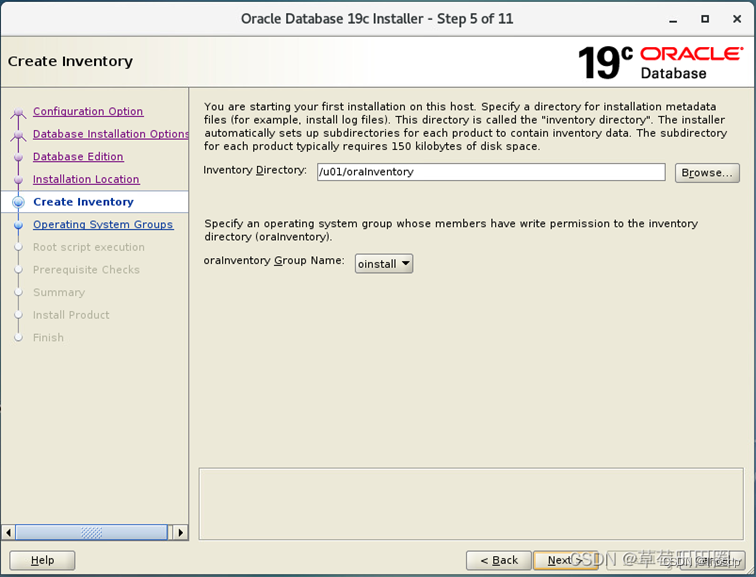Click the Installation Location step bullet icon
The image size is (756, 577).
(18, 180)
